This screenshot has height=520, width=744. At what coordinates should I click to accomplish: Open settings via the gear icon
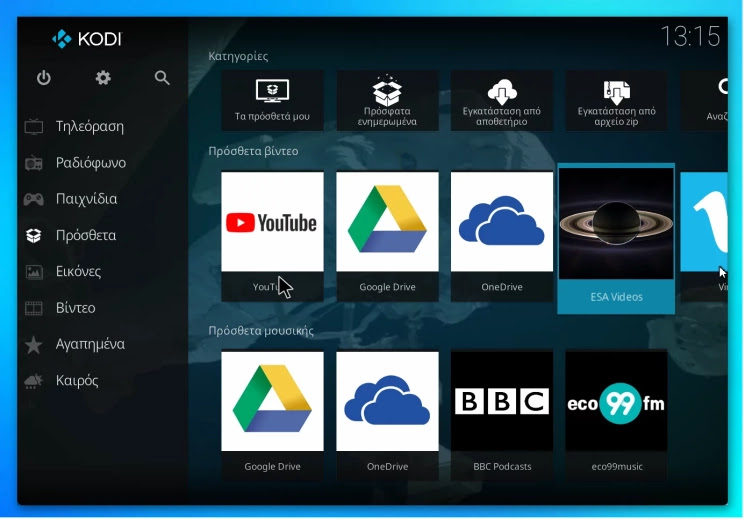tap(103, 77)
